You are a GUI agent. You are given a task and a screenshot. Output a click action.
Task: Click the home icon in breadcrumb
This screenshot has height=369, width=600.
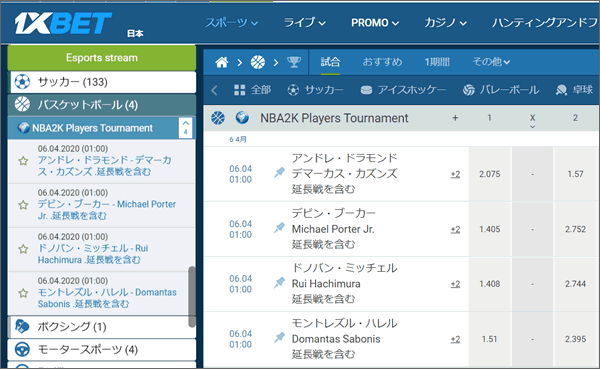(222, 62)
